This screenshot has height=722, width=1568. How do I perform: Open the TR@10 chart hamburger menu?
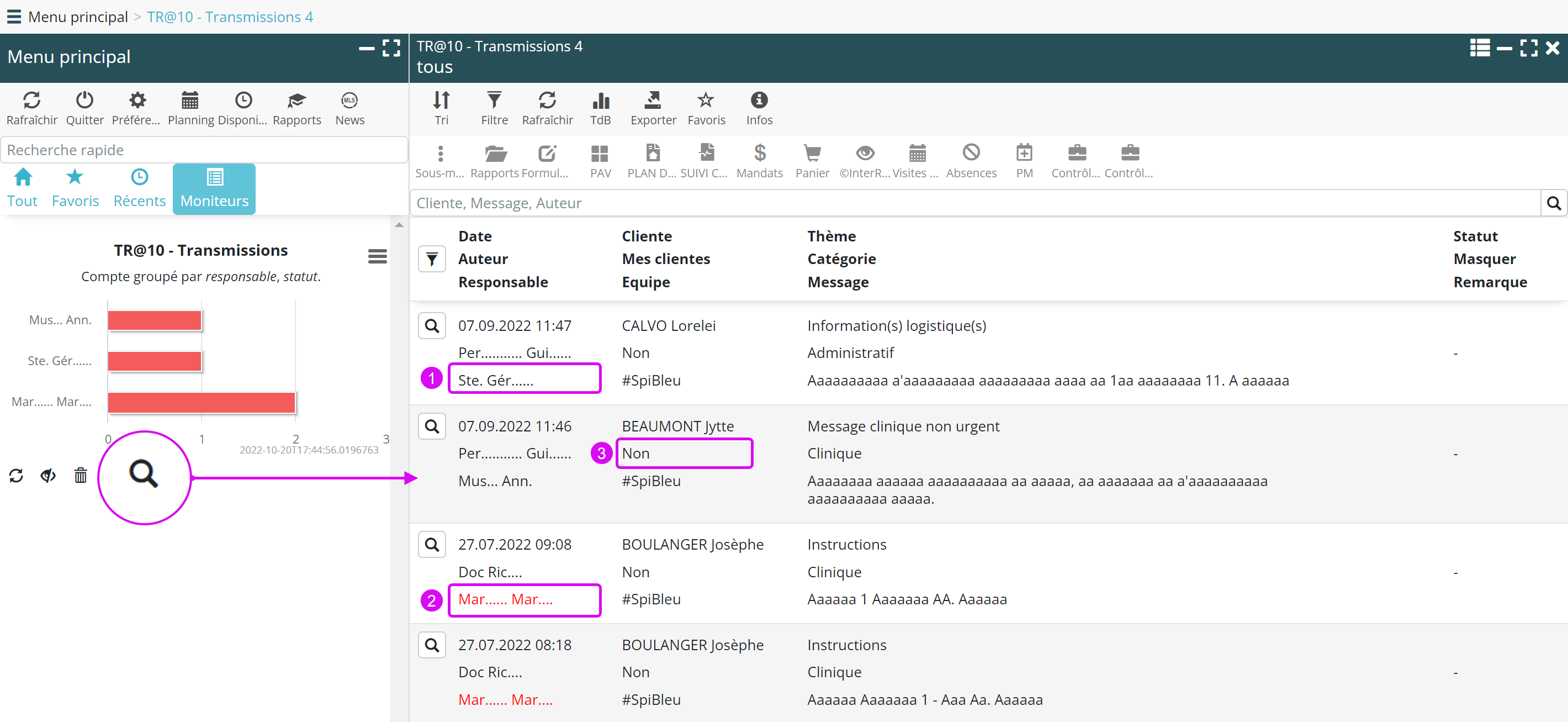point(378,256)
